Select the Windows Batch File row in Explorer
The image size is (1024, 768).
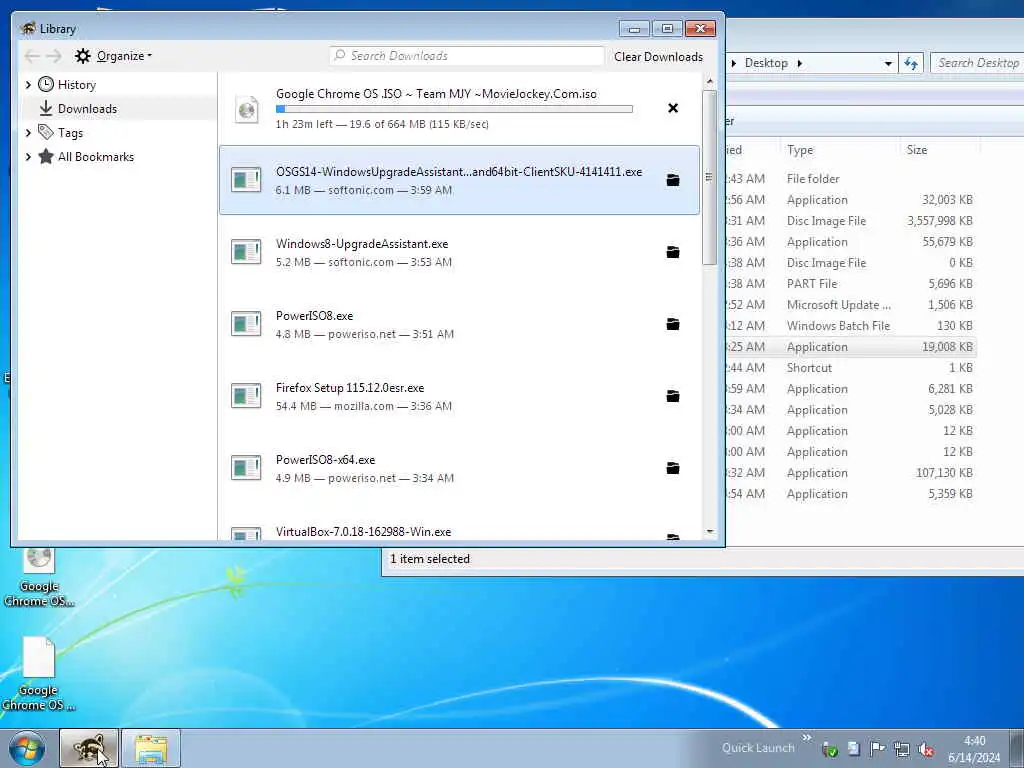[x=852, y=326]
